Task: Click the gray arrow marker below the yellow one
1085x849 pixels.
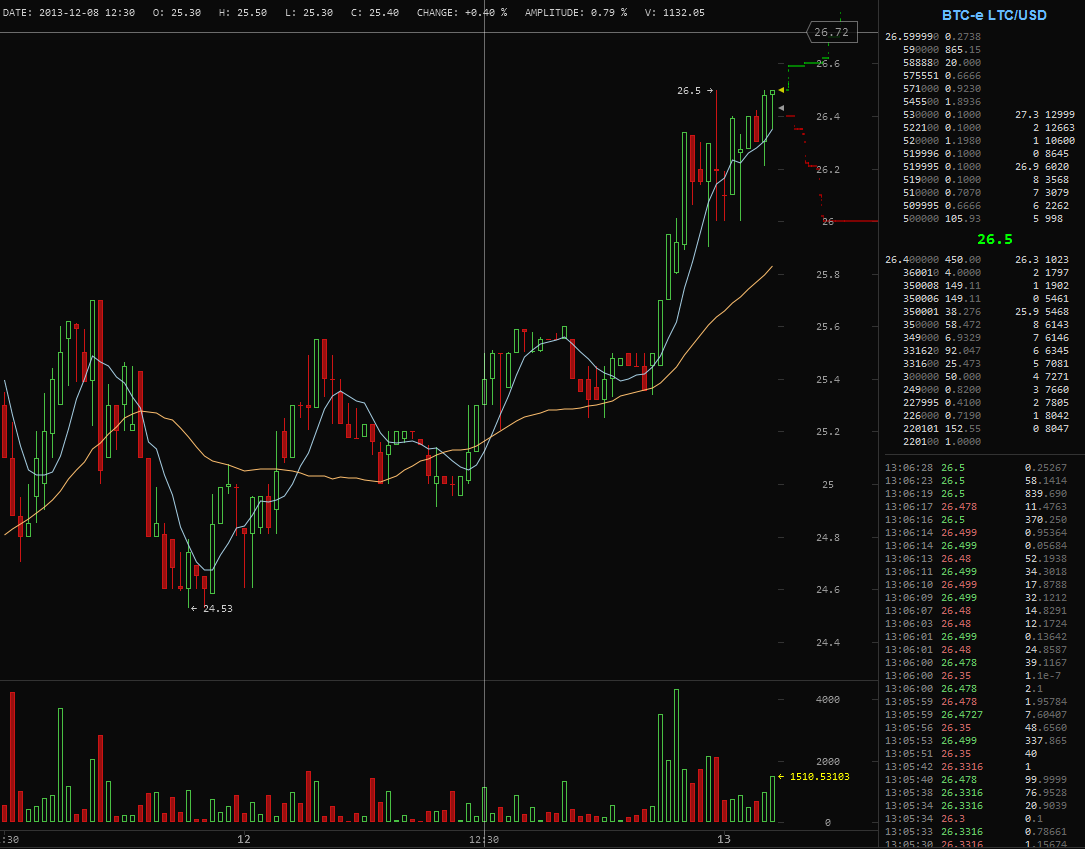Action: pyautogui.click(x=782, y=108)
